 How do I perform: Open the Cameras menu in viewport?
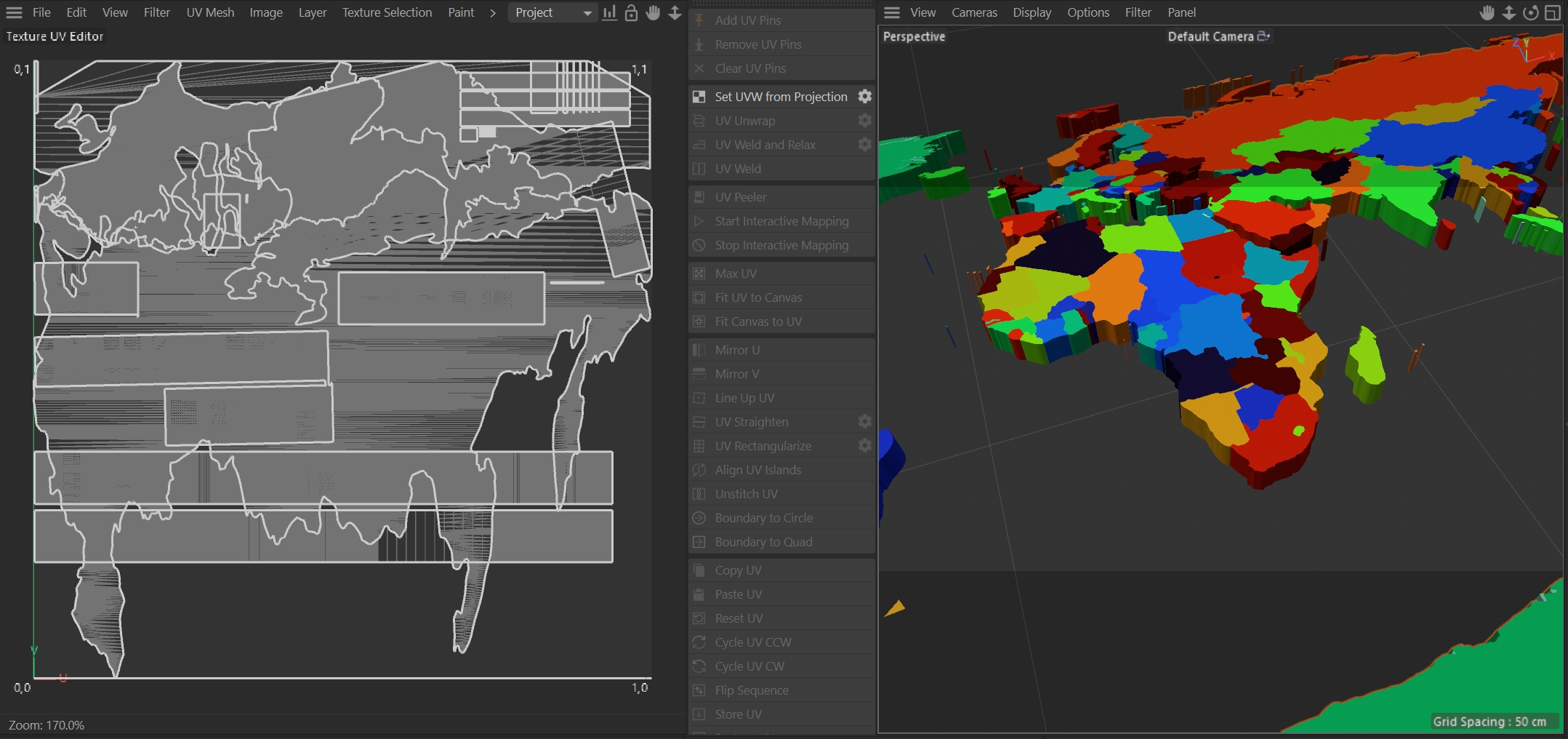[x=974, y=12]
